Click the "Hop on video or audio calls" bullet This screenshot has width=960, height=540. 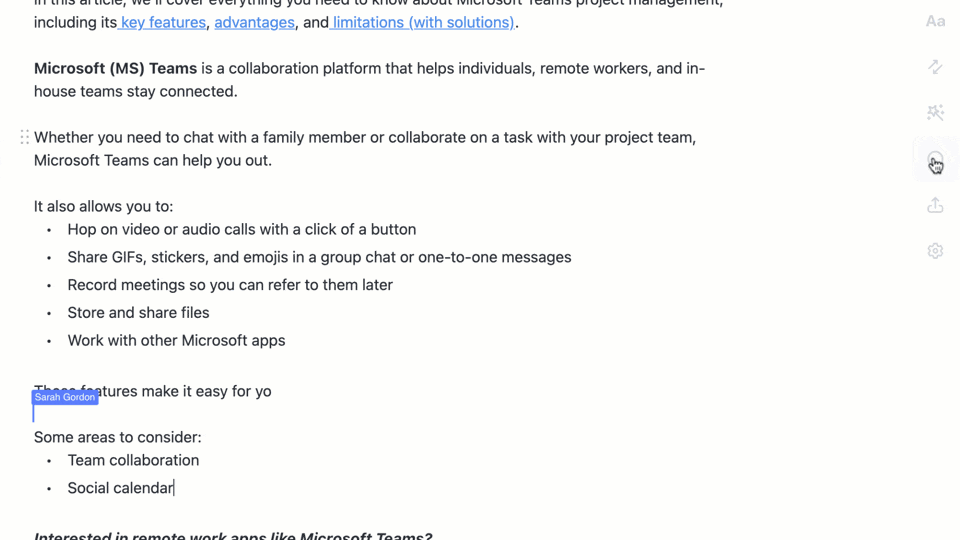(x=241, y=230)
